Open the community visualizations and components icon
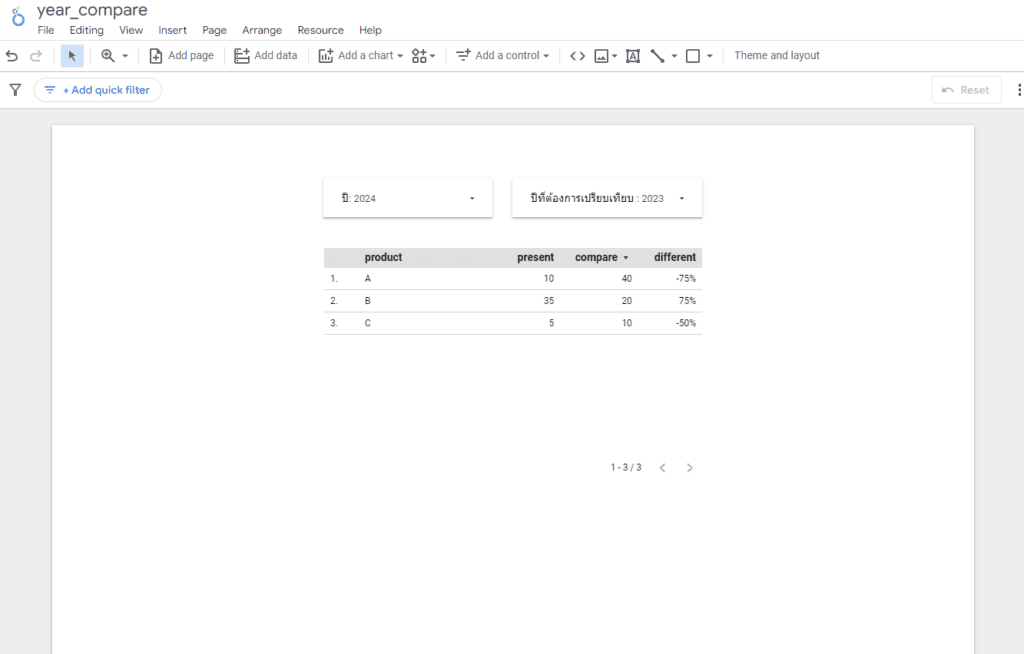1024x654 pixels. (420, 56)
